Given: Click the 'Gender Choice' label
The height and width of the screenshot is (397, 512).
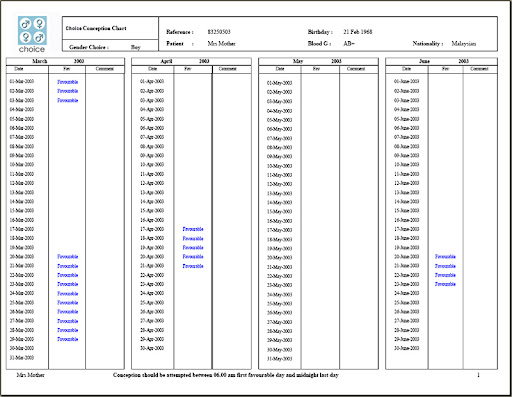Looking at the screenshot, I should 89,47.
